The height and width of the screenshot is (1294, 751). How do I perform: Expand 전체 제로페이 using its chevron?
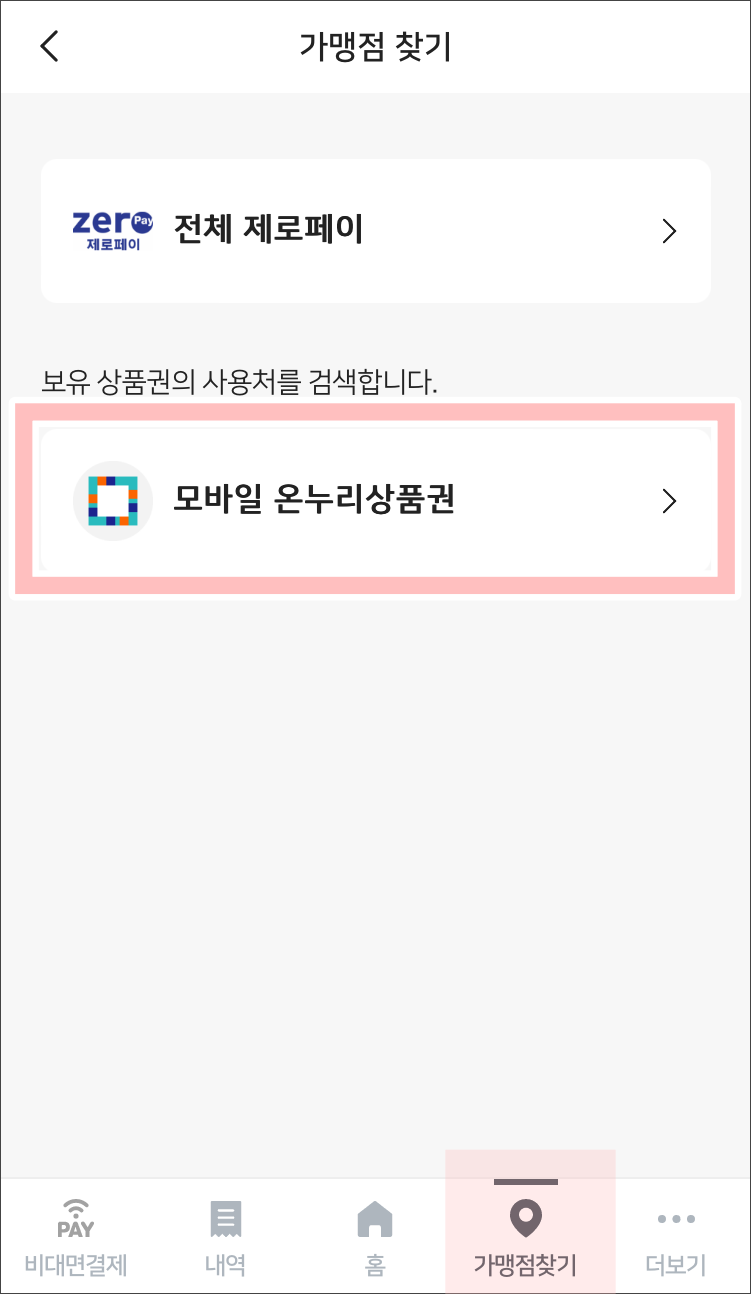pos(670,231)
